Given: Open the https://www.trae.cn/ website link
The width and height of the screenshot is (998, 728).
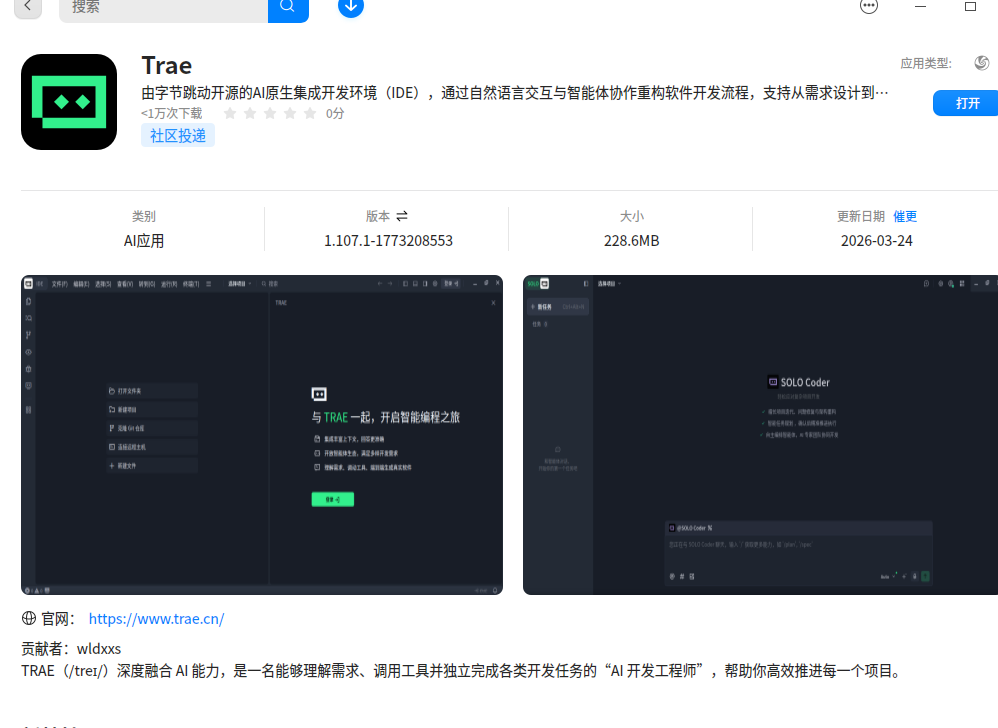Looking at the screenshot, I should point(156,619).
